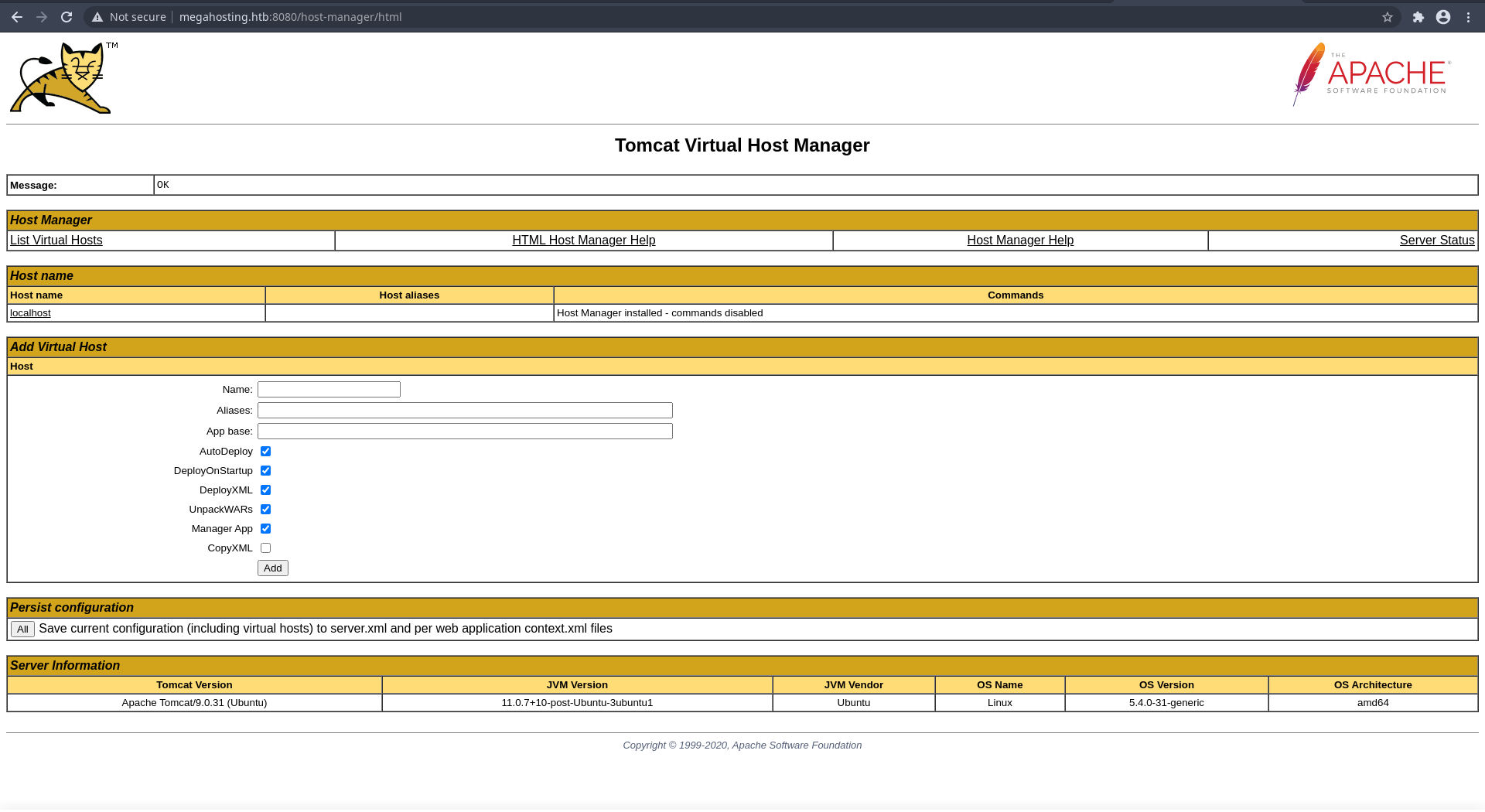Click the Tomcat cat logo
Viewport: 1485px width, 812px height.
63,77
